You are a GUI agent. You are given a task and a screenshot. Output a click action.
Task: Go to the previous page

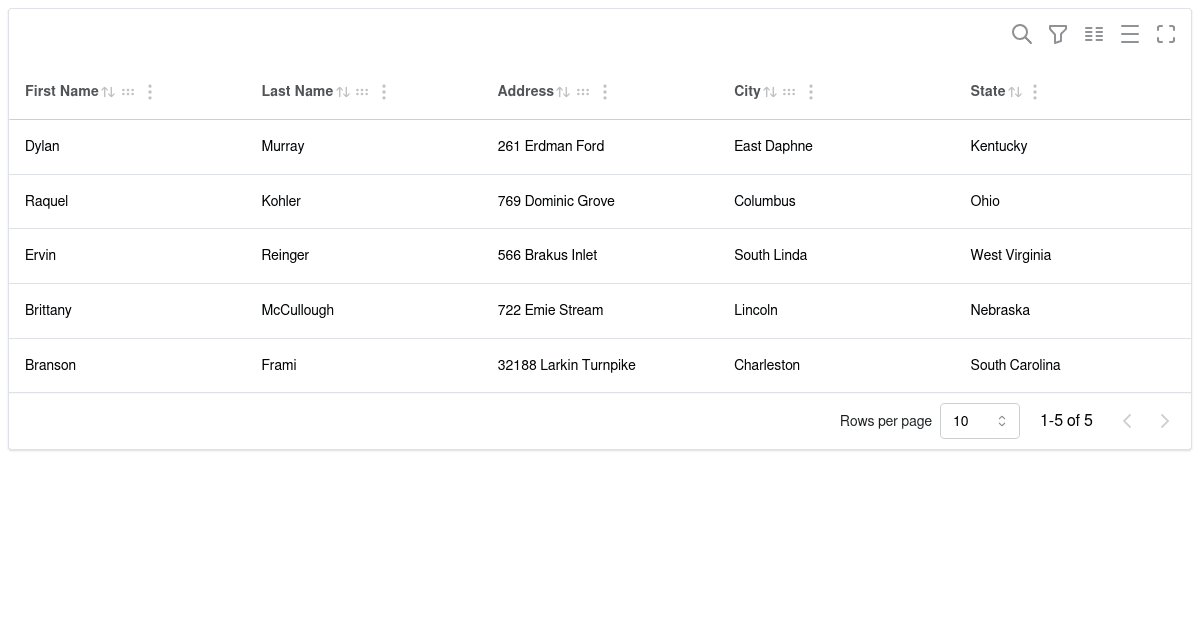pos(1127,421)
